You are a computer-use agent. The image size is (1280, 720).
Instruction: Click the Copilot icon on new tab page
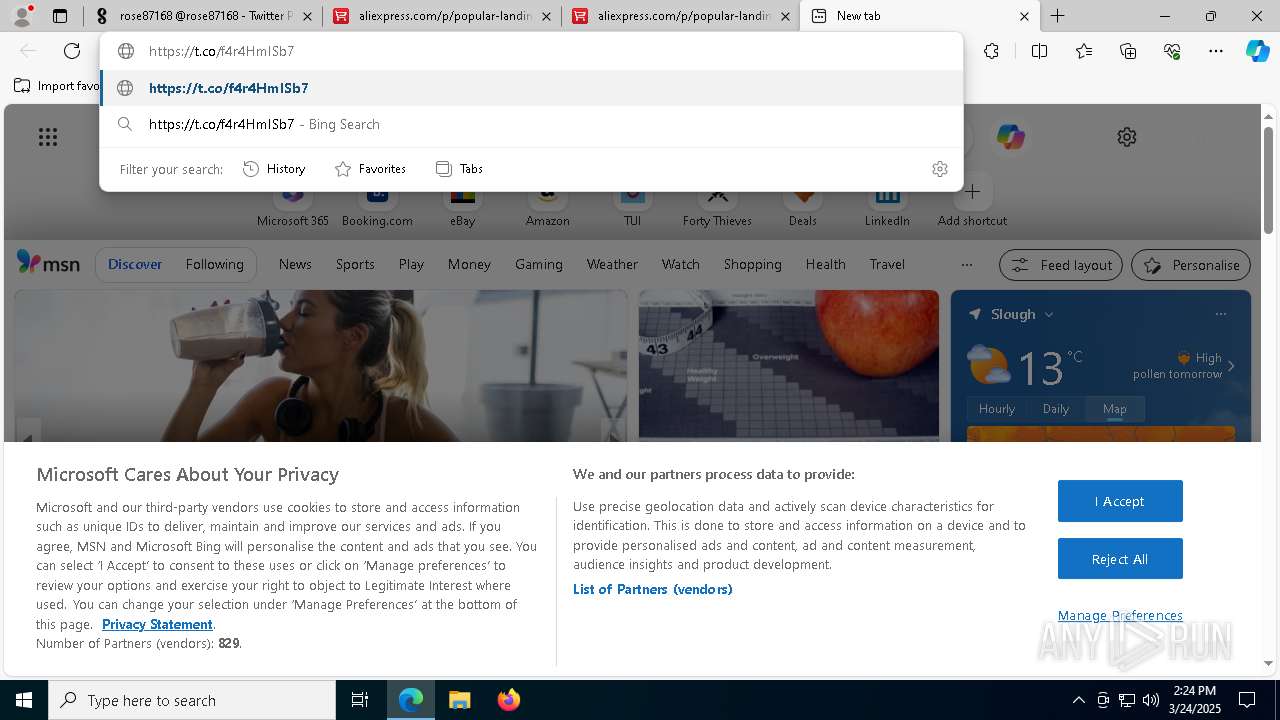pyautogui.click(x=1010, y=137)
